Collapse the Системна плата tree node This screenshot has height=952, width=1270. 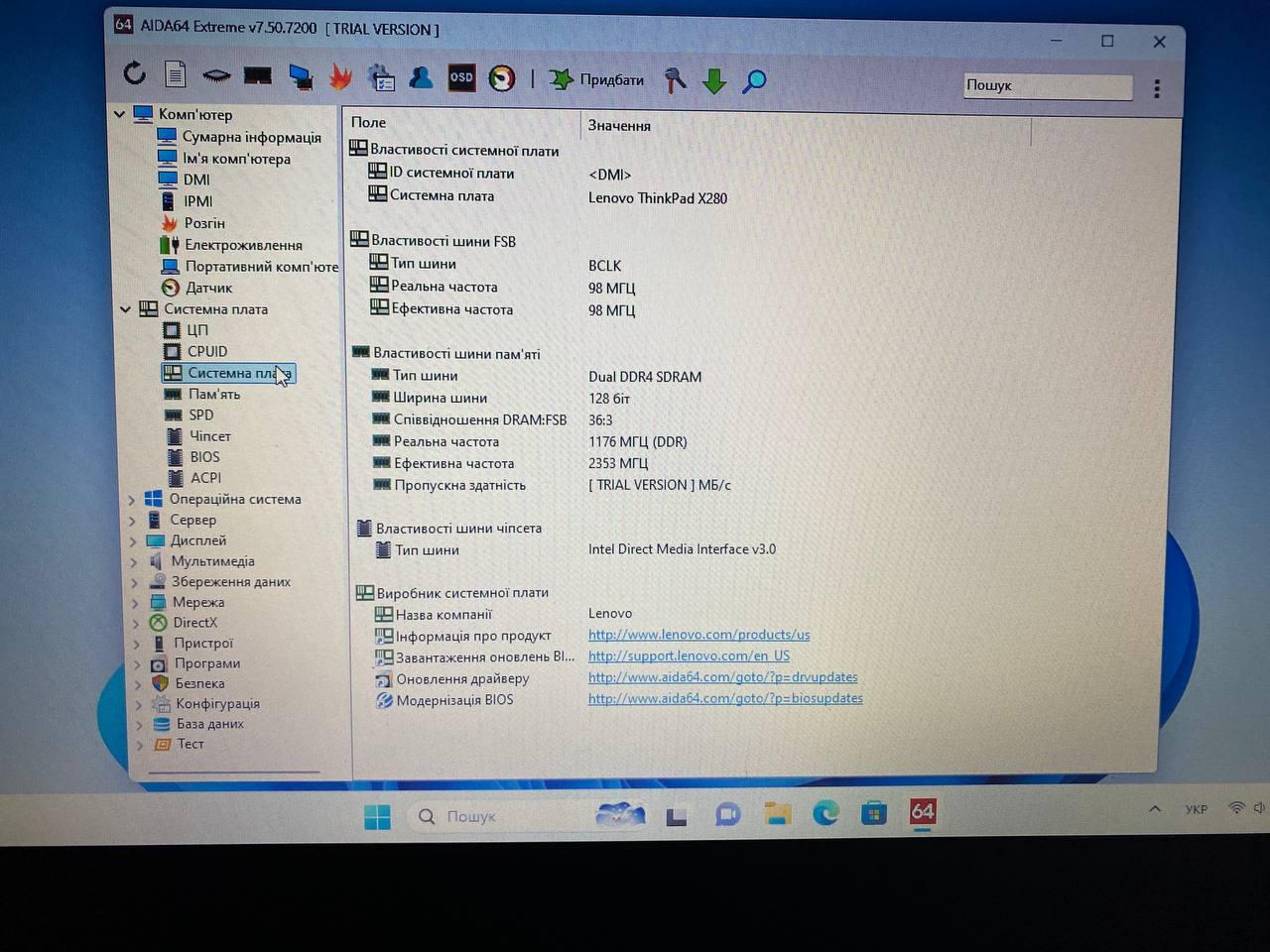coord(125,309)
